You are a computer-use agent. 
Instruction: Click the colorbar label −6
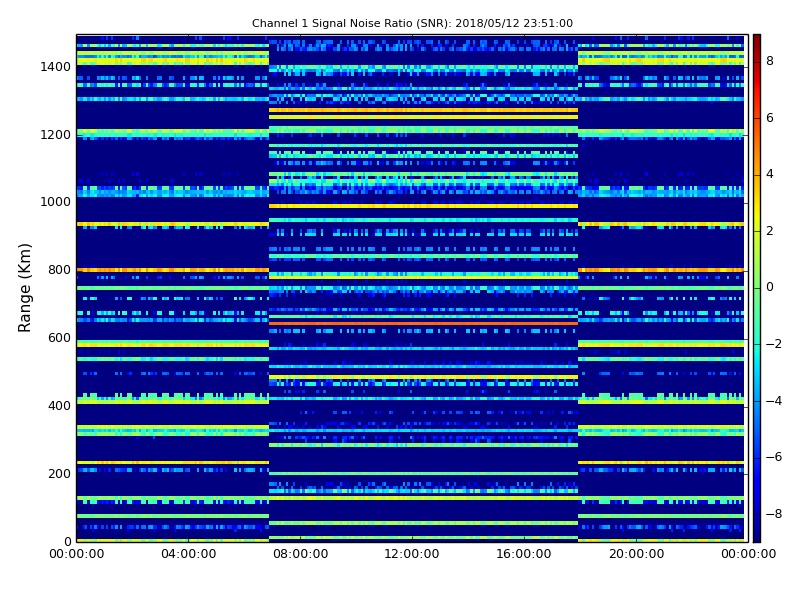[774, 457]
